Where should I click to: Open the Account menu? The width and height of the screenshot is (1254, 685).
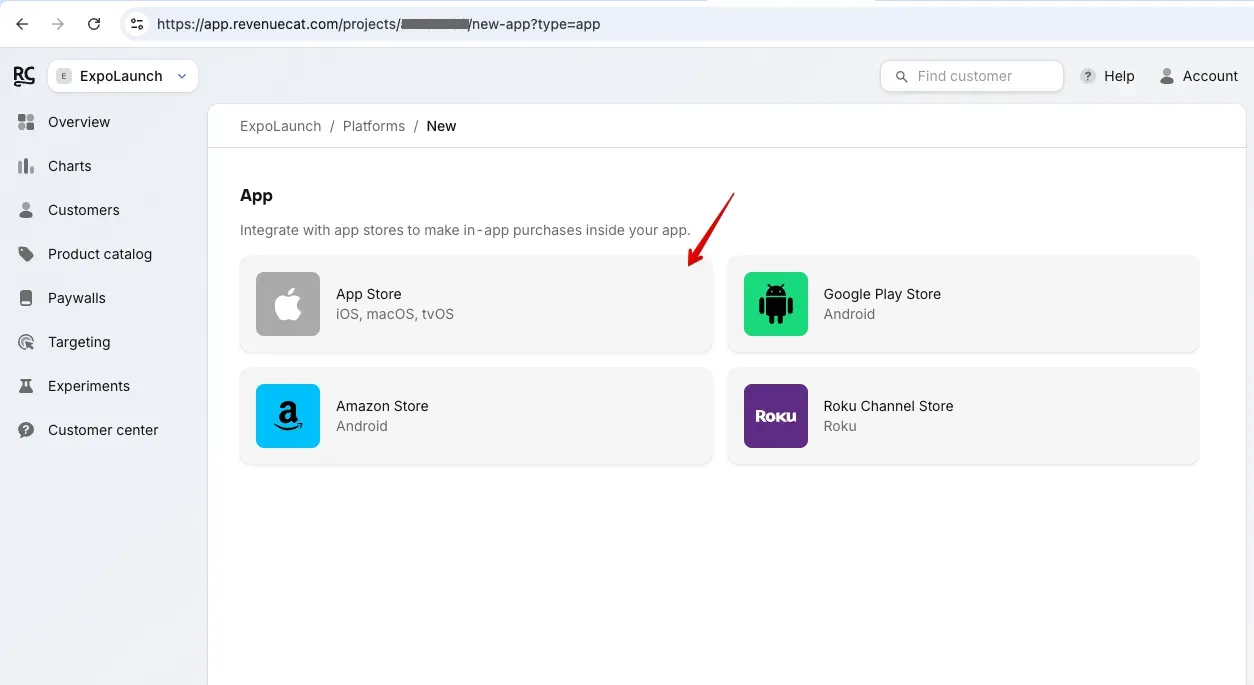click(x=1210, y=76)
